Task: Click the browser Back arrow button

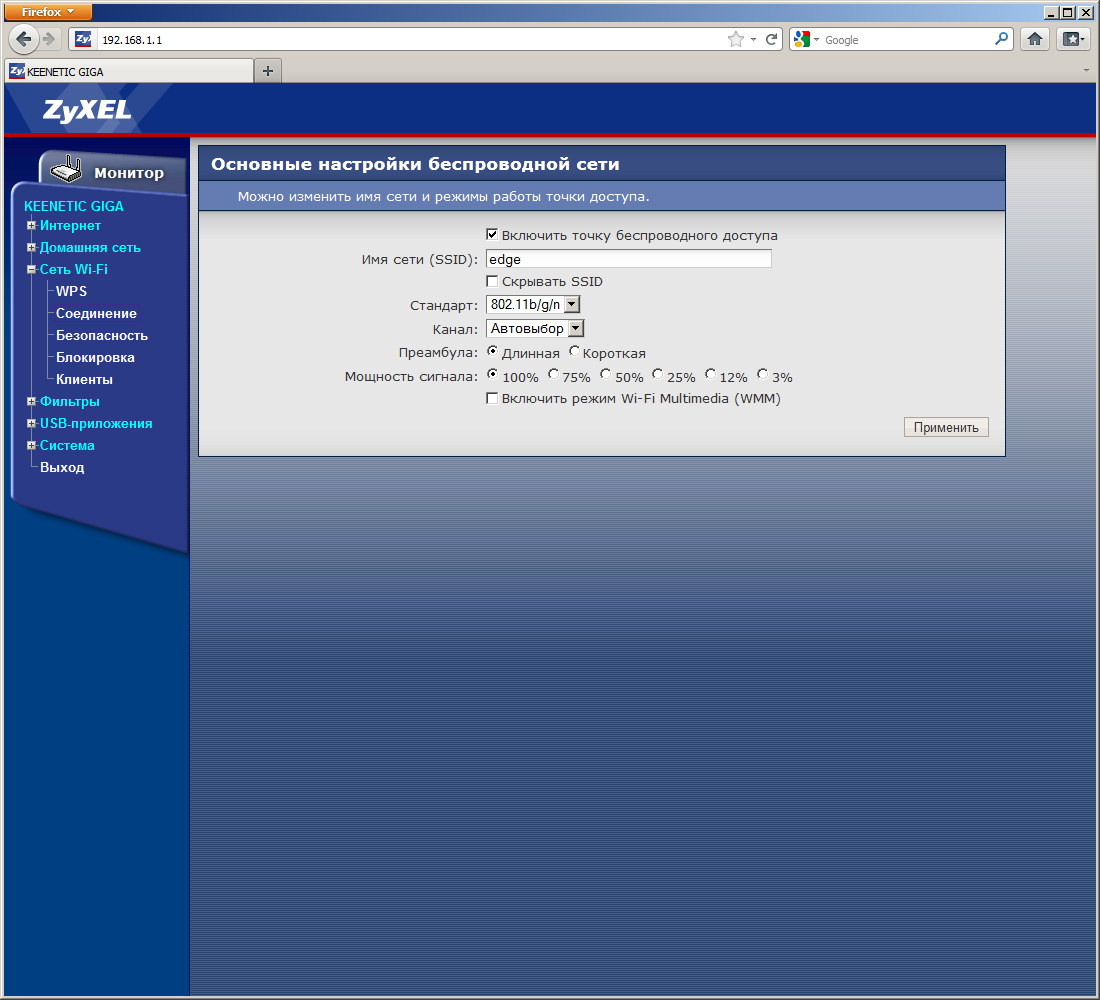Action: click(x=24, y=39)
